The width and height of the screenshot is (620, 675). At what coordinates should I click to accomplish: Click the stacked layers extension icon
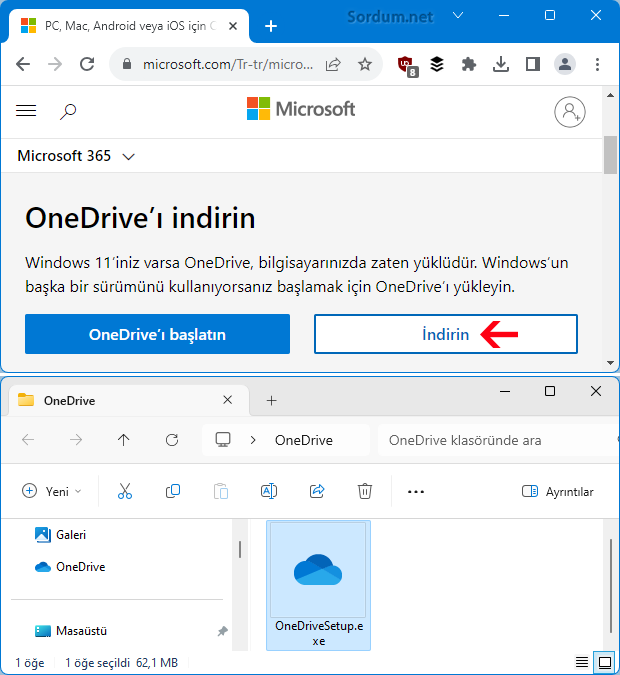[437, 65]
